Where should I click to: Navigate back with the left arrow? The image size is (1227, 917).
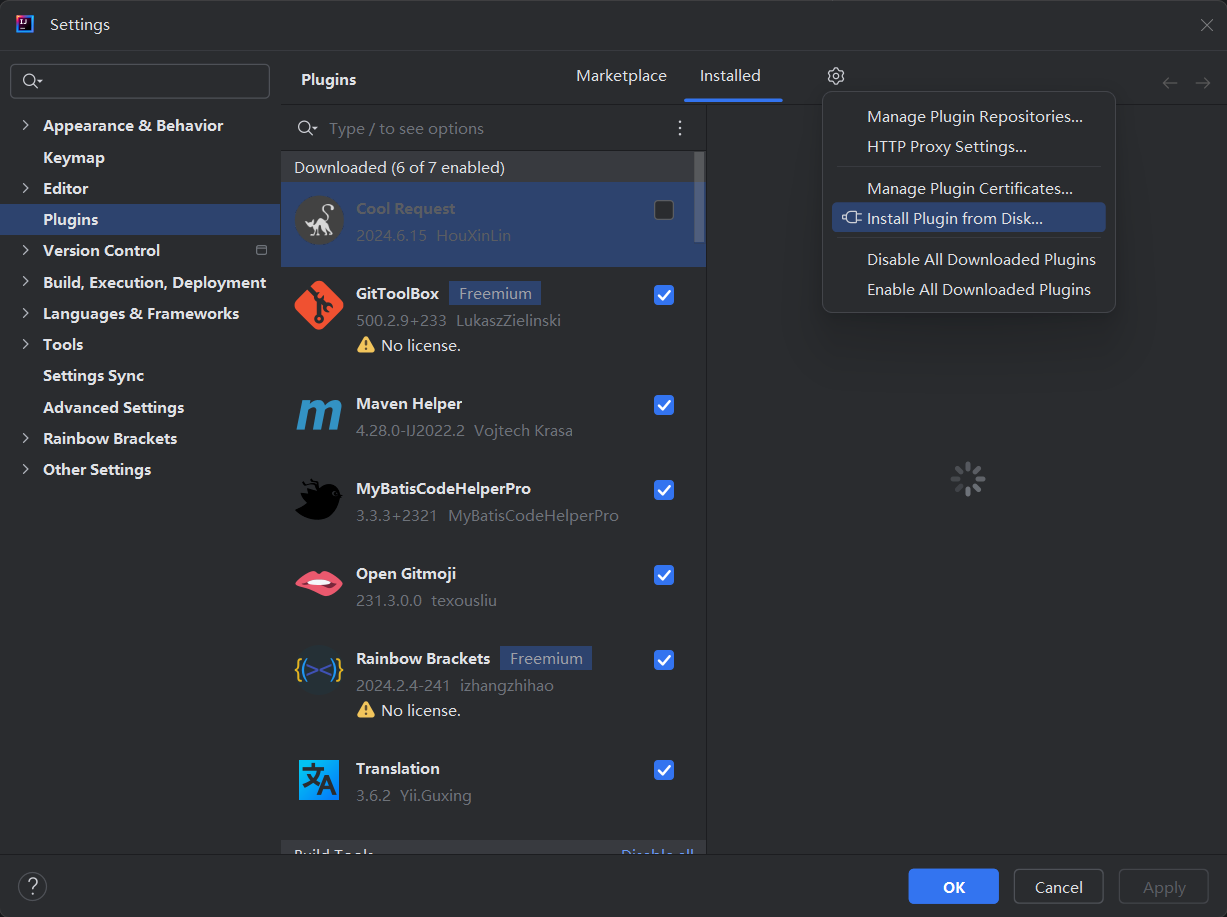(1170, 83)
